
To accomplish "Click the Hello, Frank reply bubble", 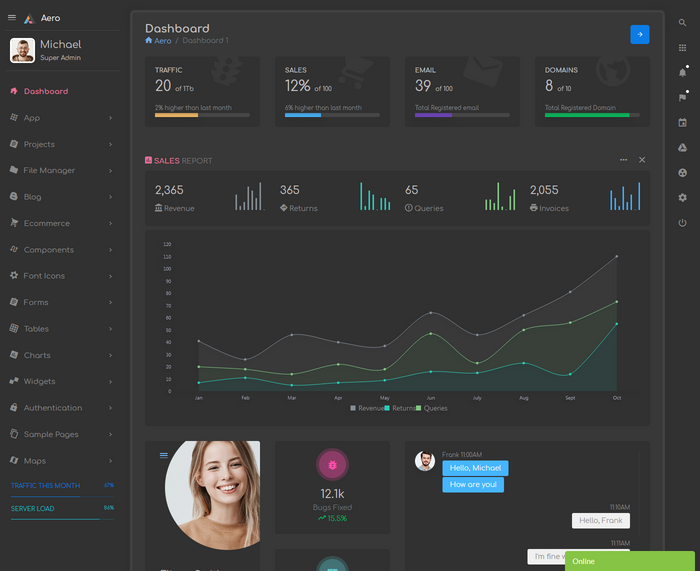I will pyautogui.click(x=600, y=521).
